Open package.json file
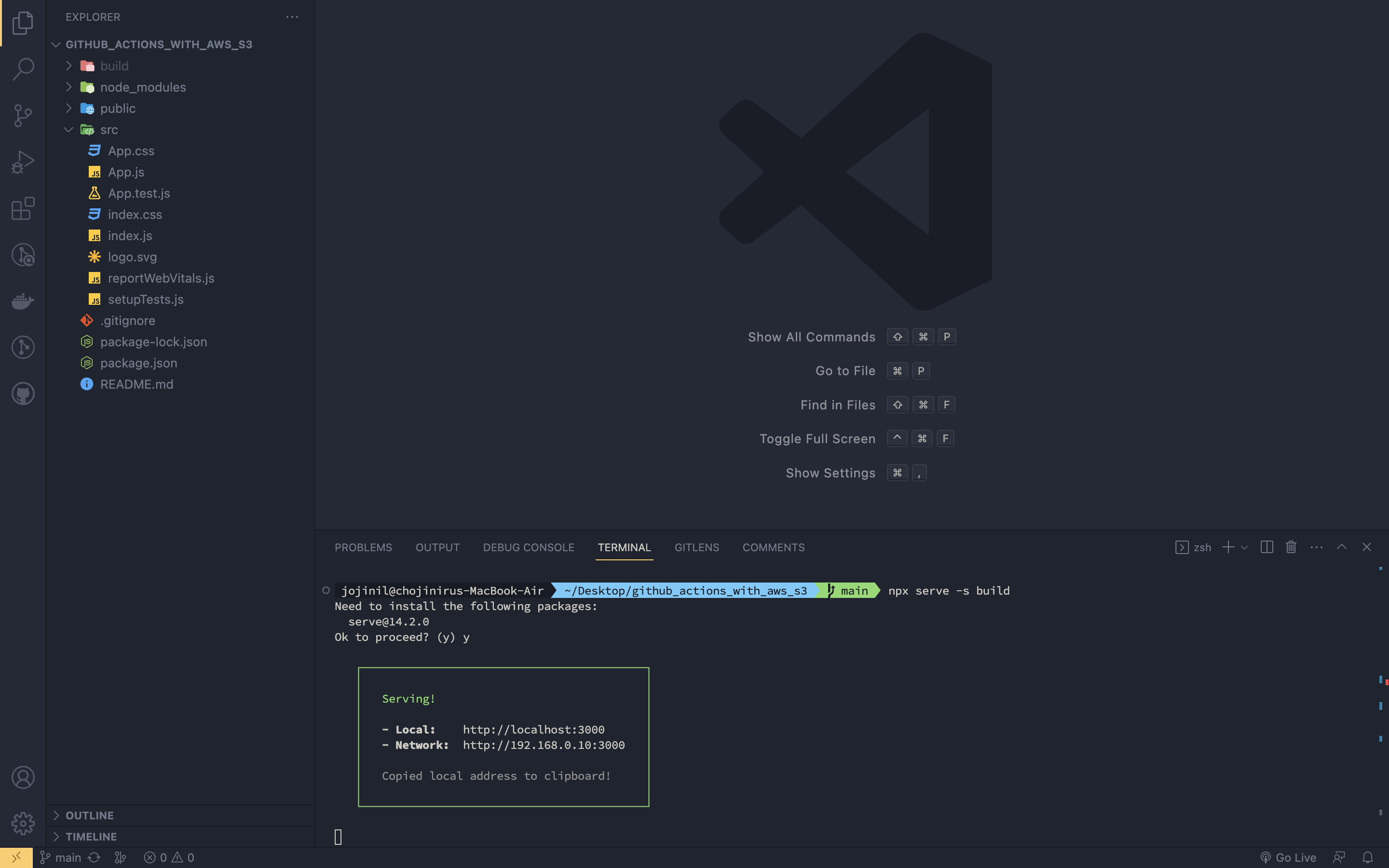Viewport: 1389px width, 868px height. pos(180,364)
